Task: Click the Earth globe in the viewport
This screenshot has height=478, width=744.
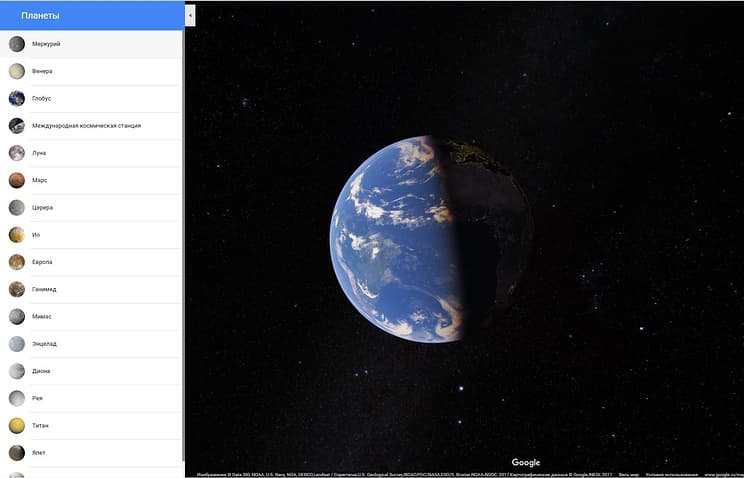Action: pos(432,239)
